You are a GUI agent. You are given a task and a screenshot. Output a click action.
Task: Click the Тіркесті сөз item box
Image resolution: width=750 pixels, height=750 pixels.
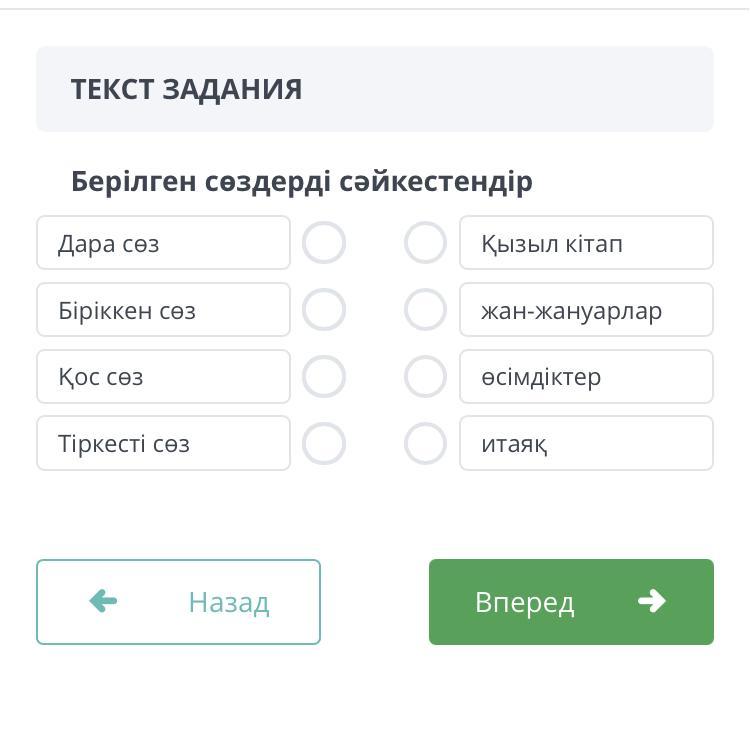[x=163, y=444]
